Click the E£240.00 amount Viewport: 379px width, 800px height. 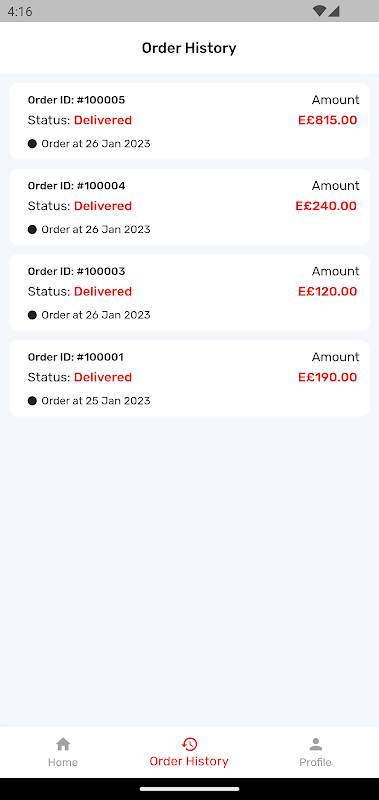pos(326,206)
